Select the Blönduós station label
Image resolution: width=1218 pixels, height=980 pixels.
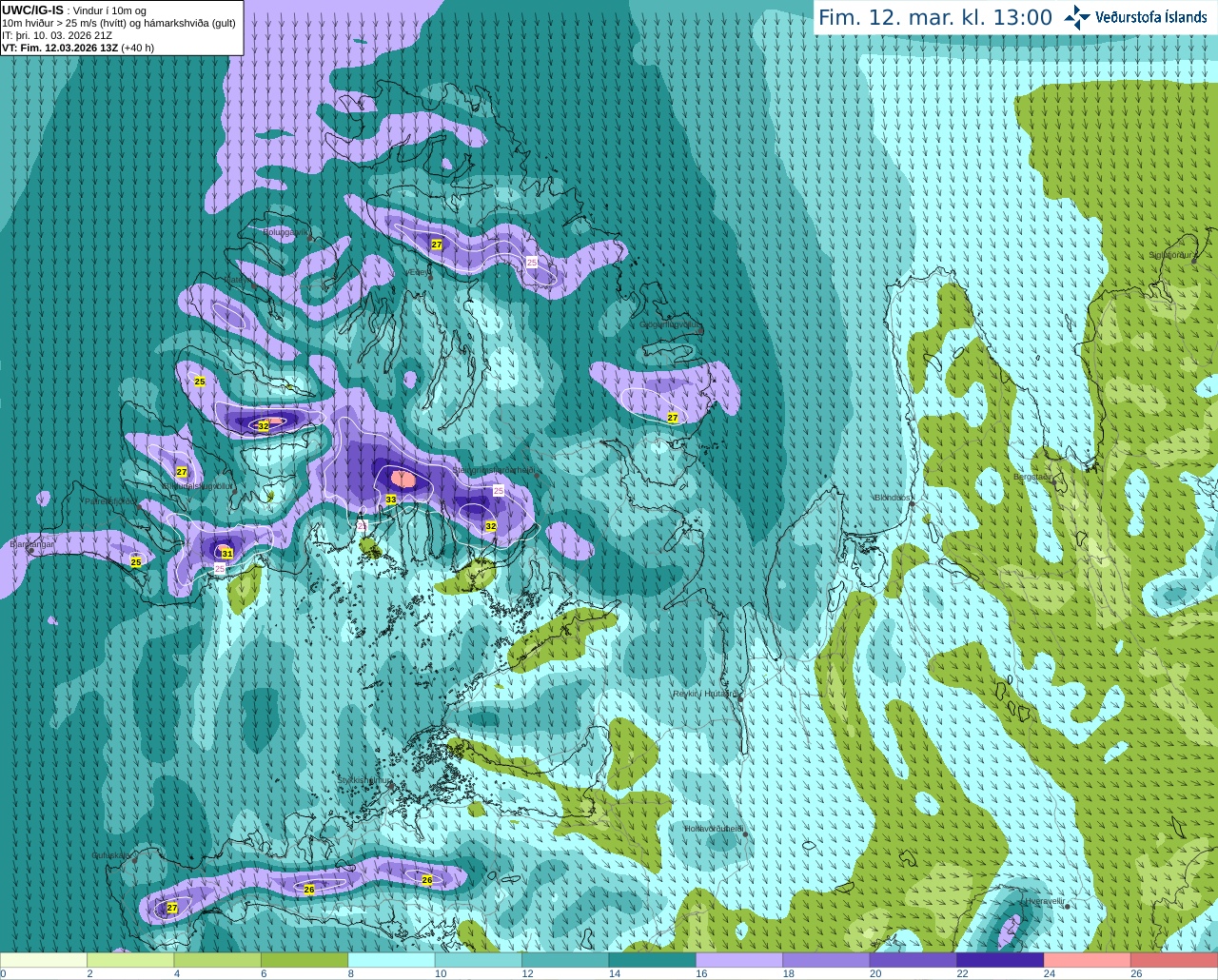(x=894, y=498)
